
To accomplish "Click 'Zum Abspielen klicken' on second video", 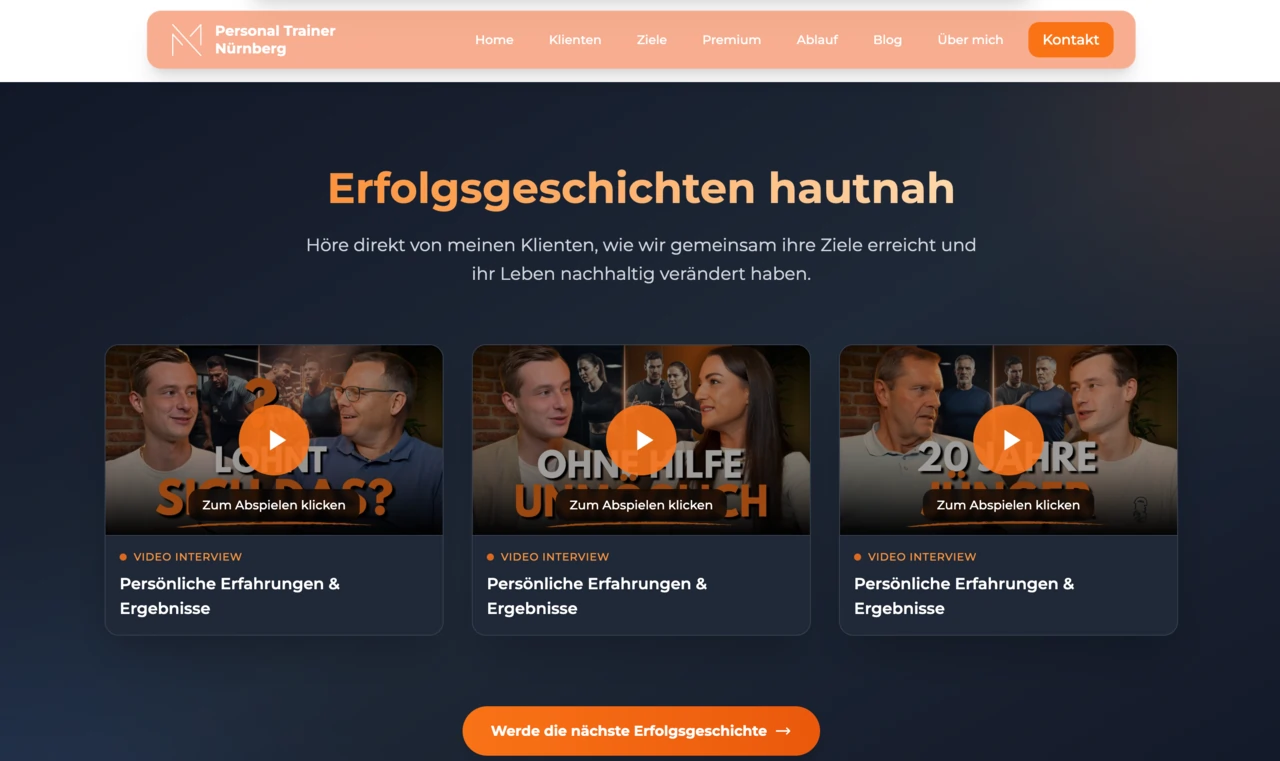I will pyautogui.click(x=641, y=505).
